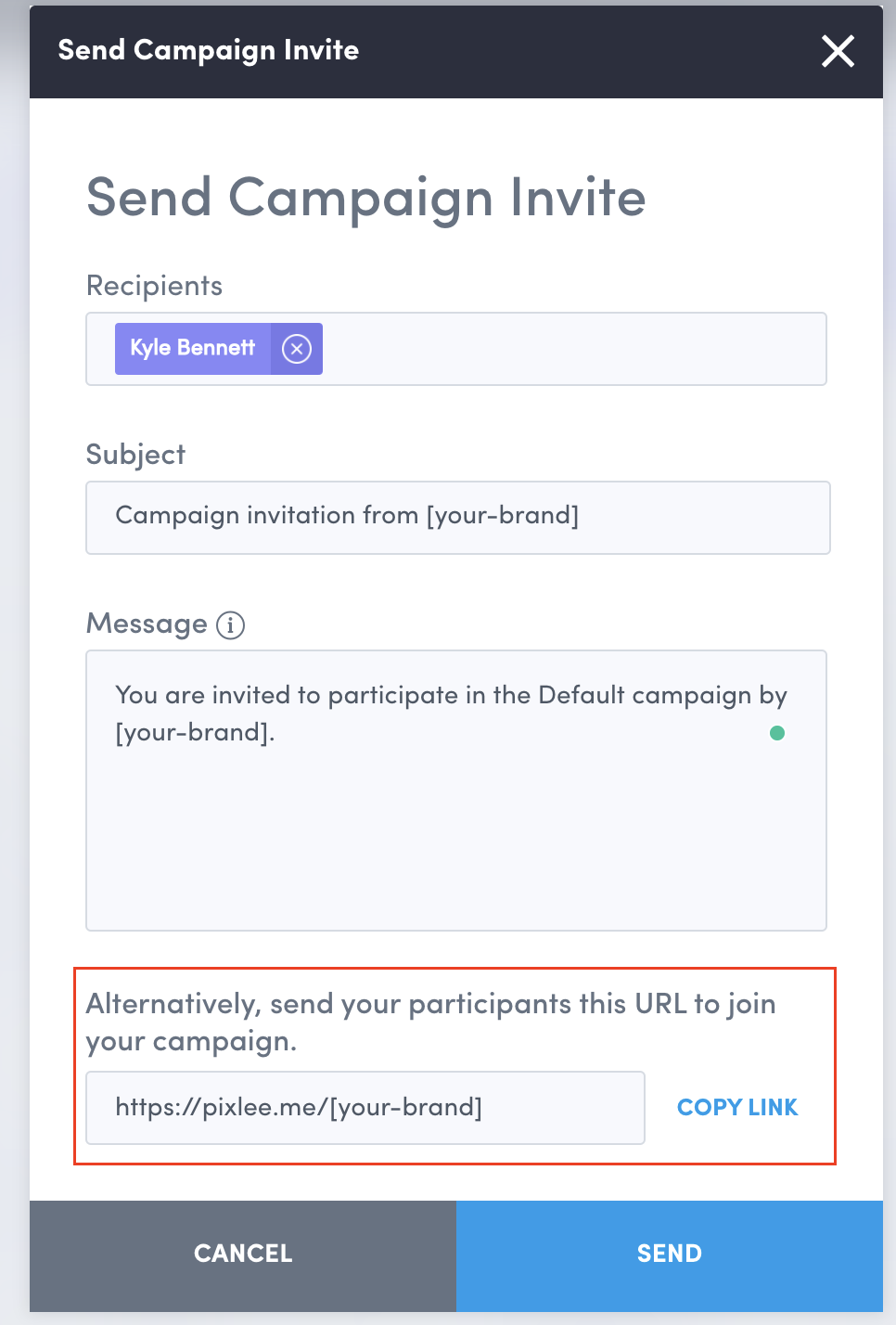The height and width of the screenshot is (1325, 896).
Task: Click the Subject label
Action: tap(135, 455)
